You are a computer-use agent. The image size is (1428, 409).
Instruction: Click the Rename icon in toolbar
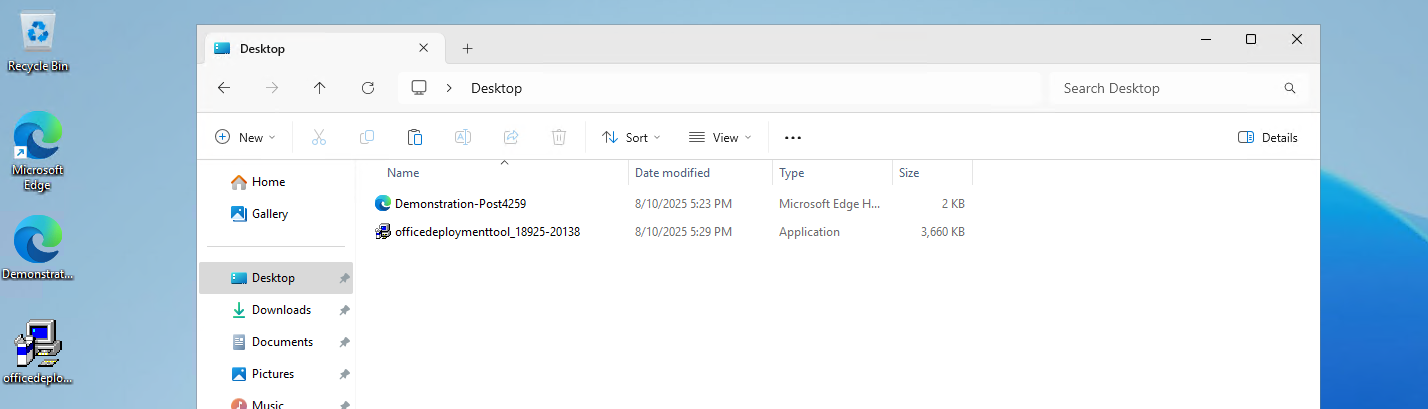(x=463, y=138)
